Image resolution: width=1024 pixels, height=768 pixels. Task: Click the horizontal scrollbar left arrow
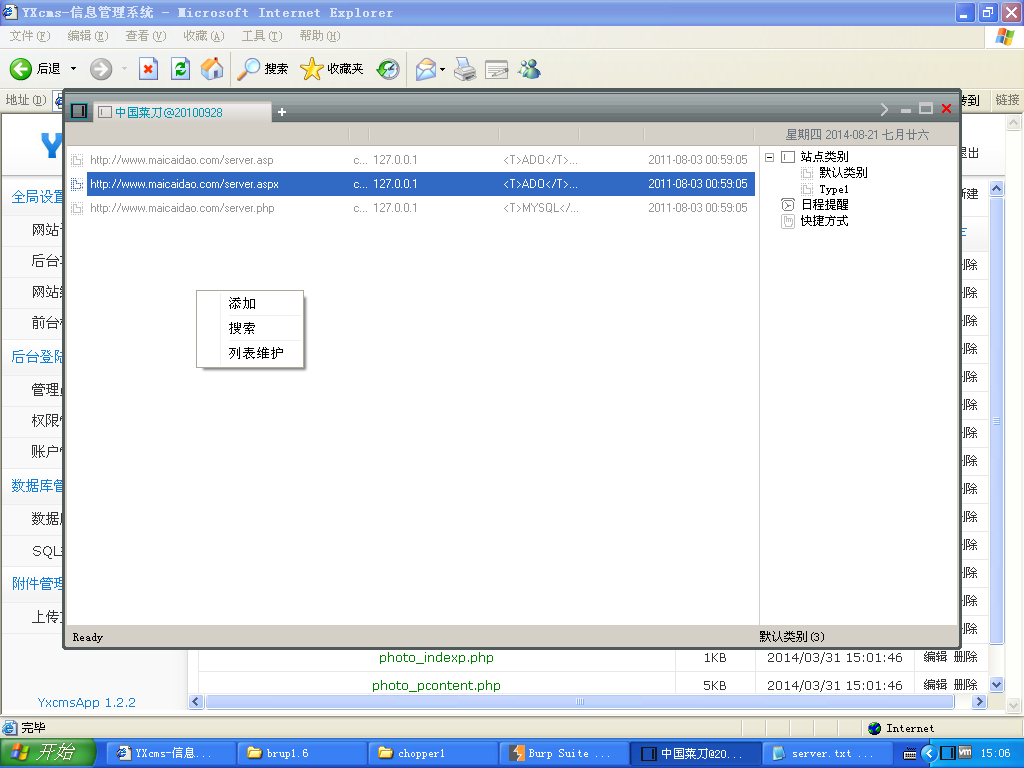(x=196, y=702)
